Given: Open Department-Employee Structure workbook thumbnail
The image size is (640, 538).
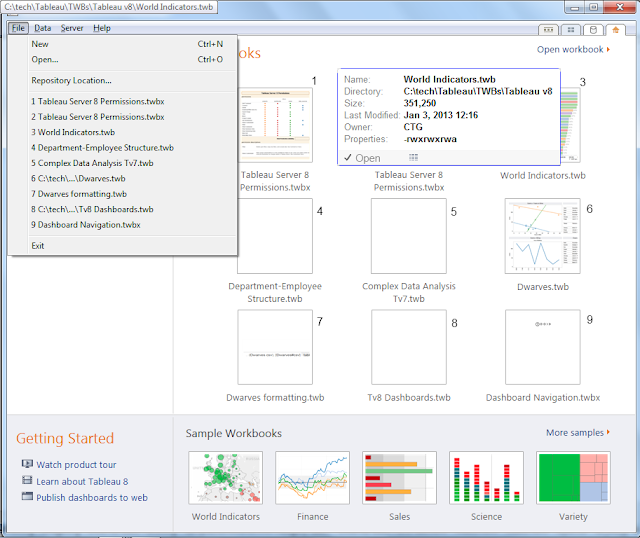Looking at the screenshot, I should coord(275,236).
